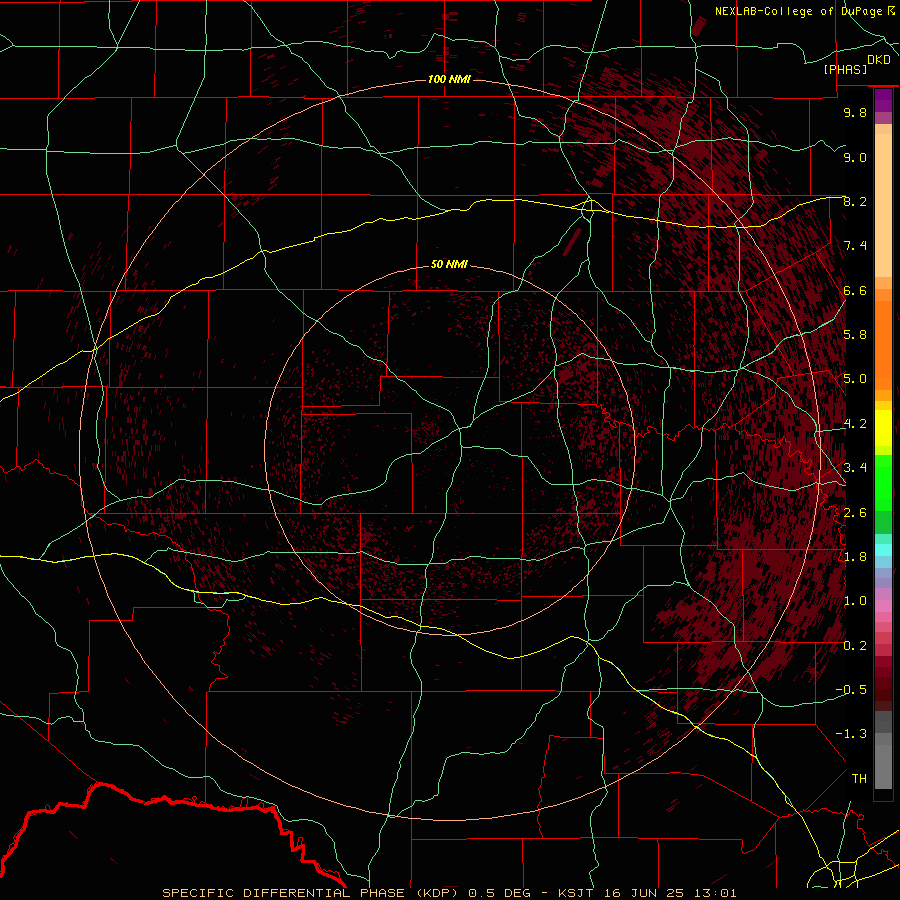The height and width of the screenshot is (900, 900).
Task: Click the 7.4 value on the color scale
Action: [855, 246]
